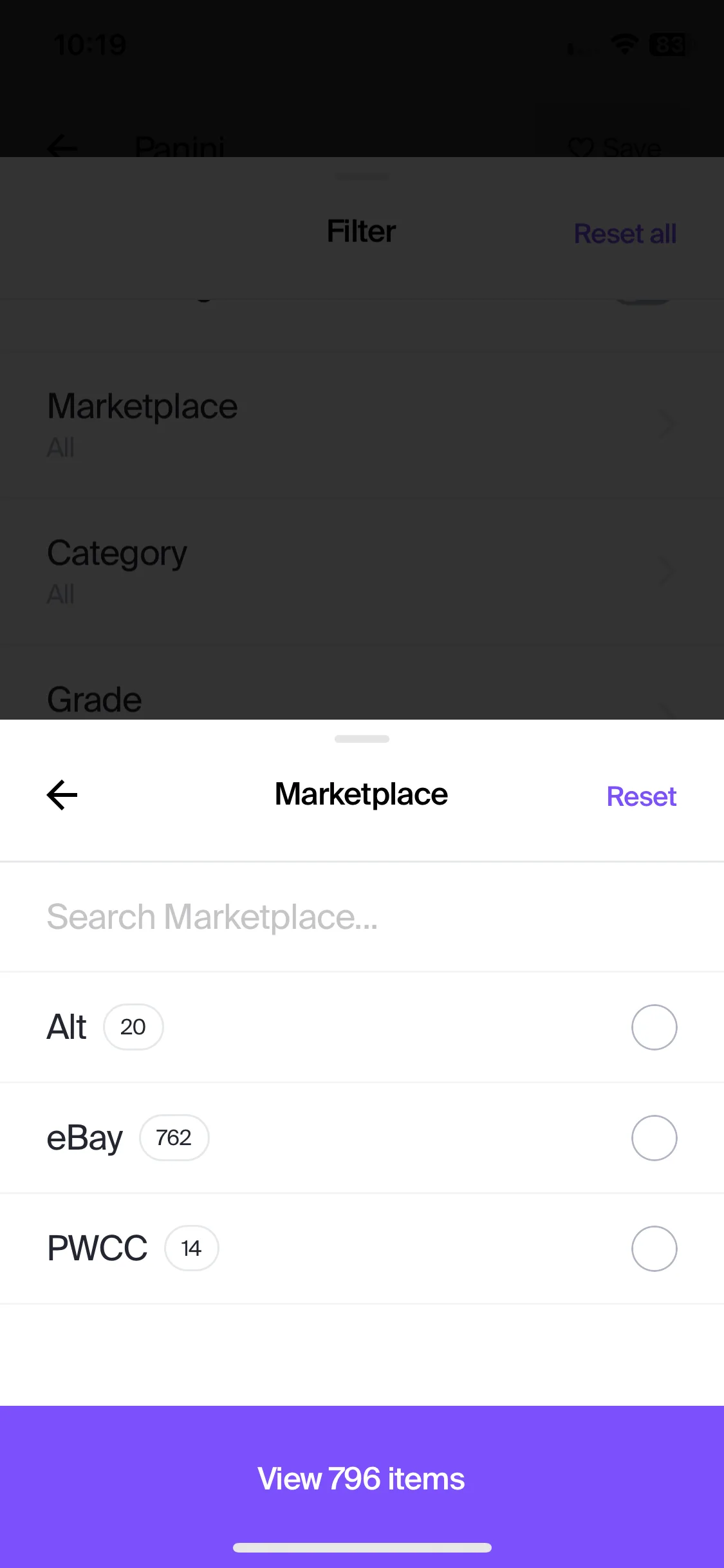Open the Grade filter row

[362, 700]
